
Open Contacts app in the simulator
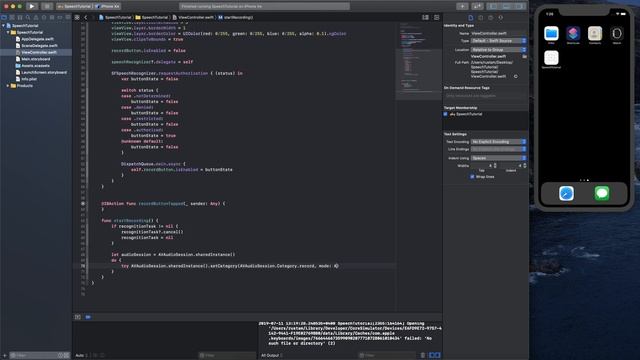(595, 33)
